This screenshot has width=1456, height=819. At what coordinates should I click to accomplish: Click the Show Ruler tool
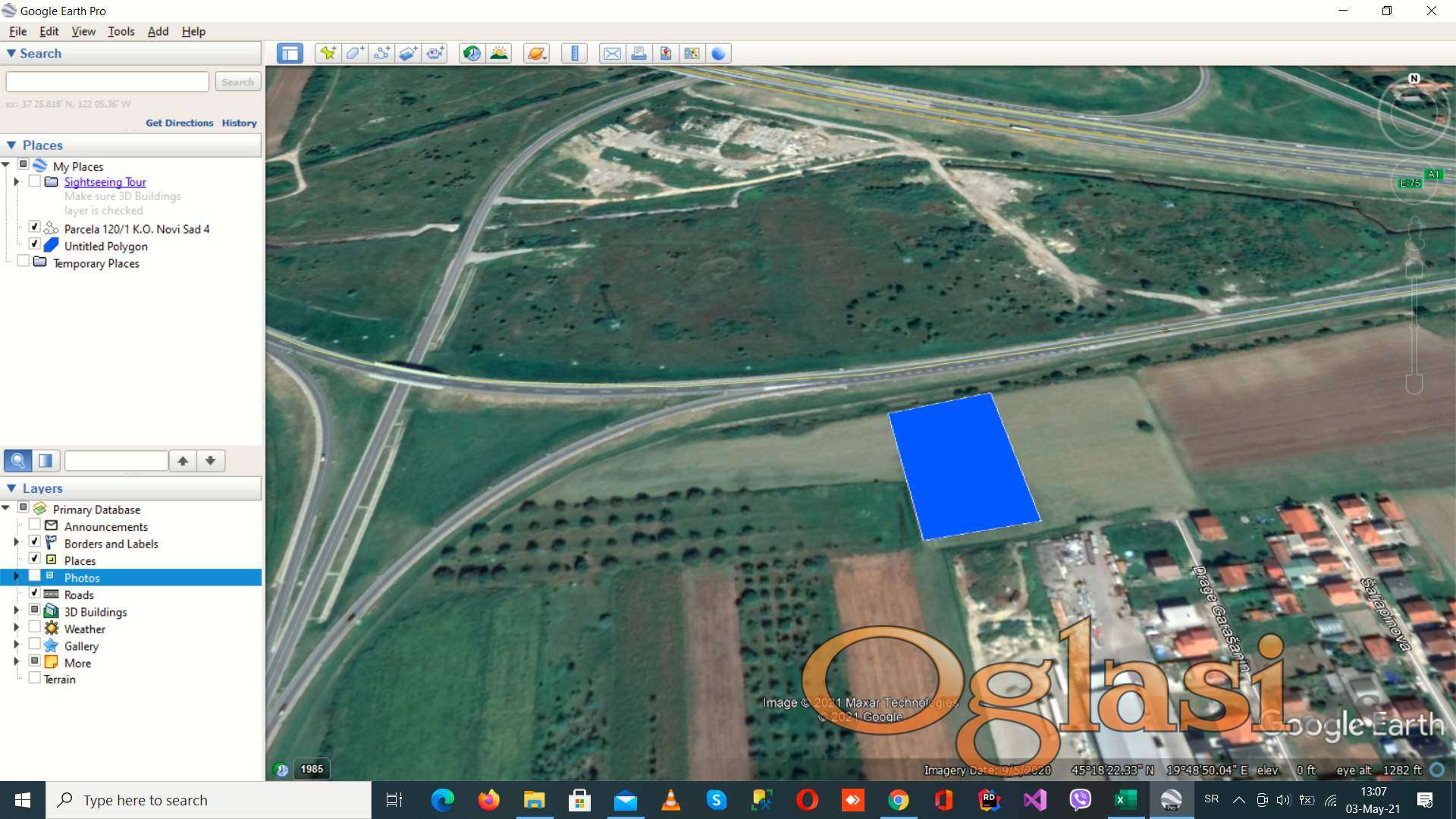[x=574, y=53]
